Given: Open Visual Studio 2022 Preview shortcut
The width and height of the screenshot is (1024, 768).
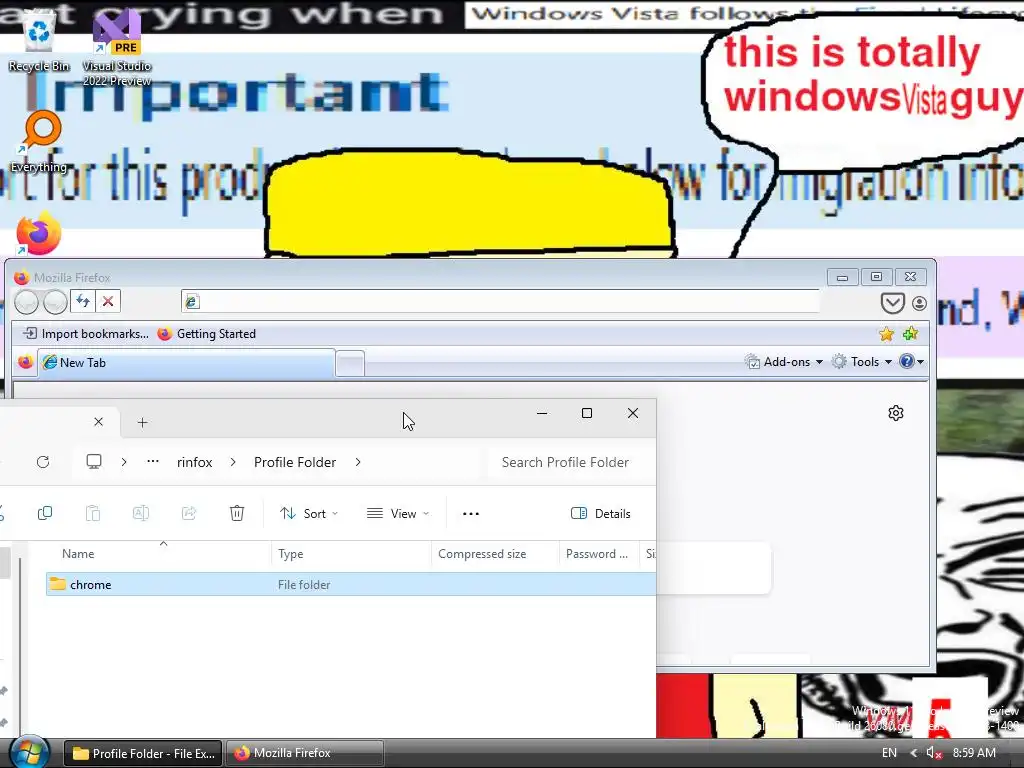Looking at the screenshot, I should coord(117,48).
